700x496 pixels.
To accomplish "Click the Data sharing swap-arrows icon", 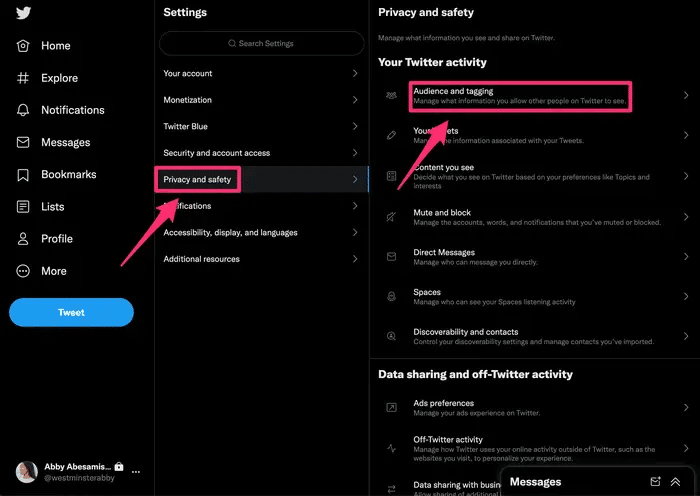I will [x=391, y=489].
